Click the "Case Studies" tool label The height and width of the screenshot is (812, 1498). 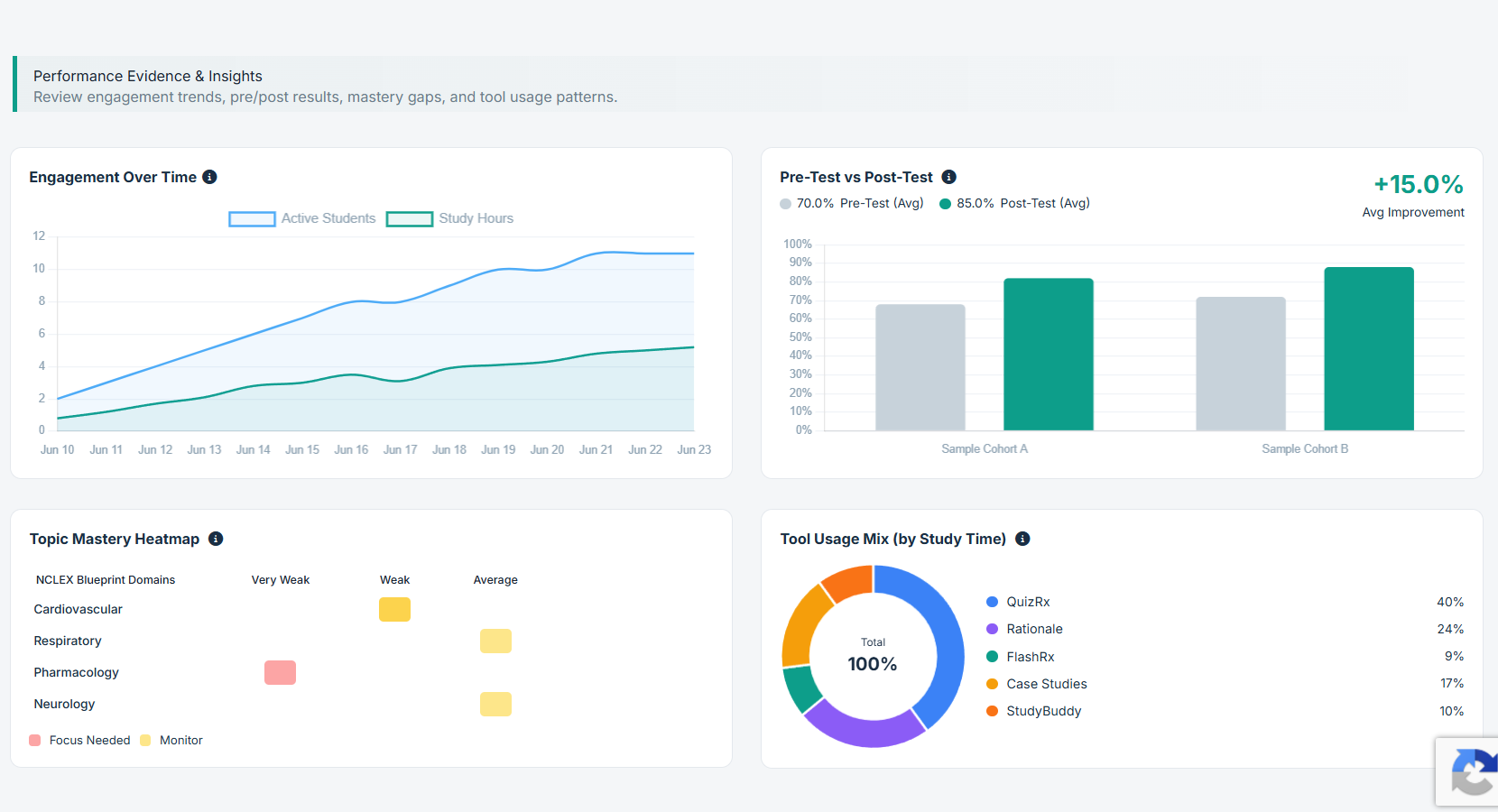click(1047, 684)
